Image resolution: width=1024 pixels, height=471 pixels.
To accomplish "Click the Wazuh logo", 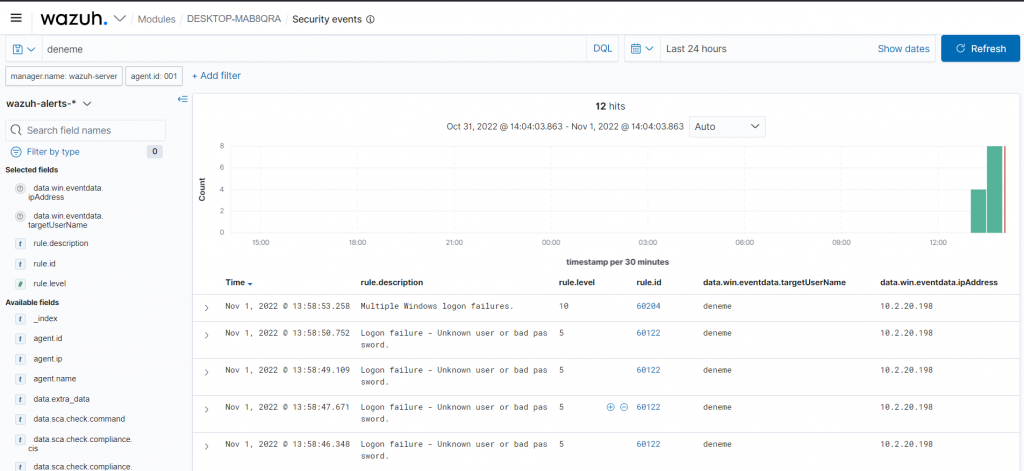I will [74, 19].
